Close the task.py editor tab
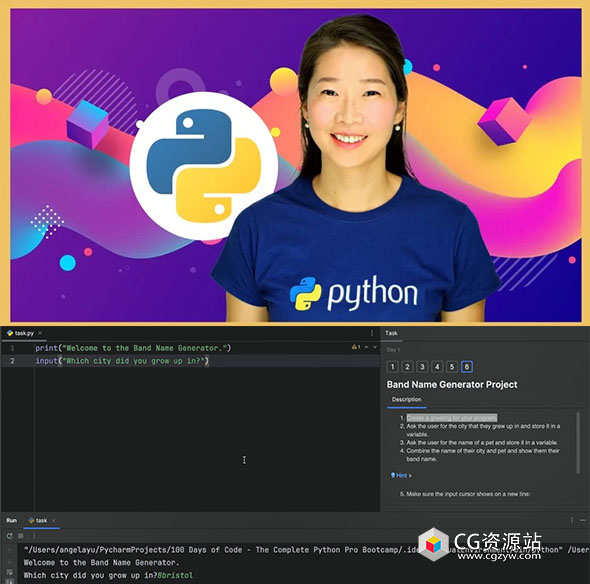 [40, 333]
